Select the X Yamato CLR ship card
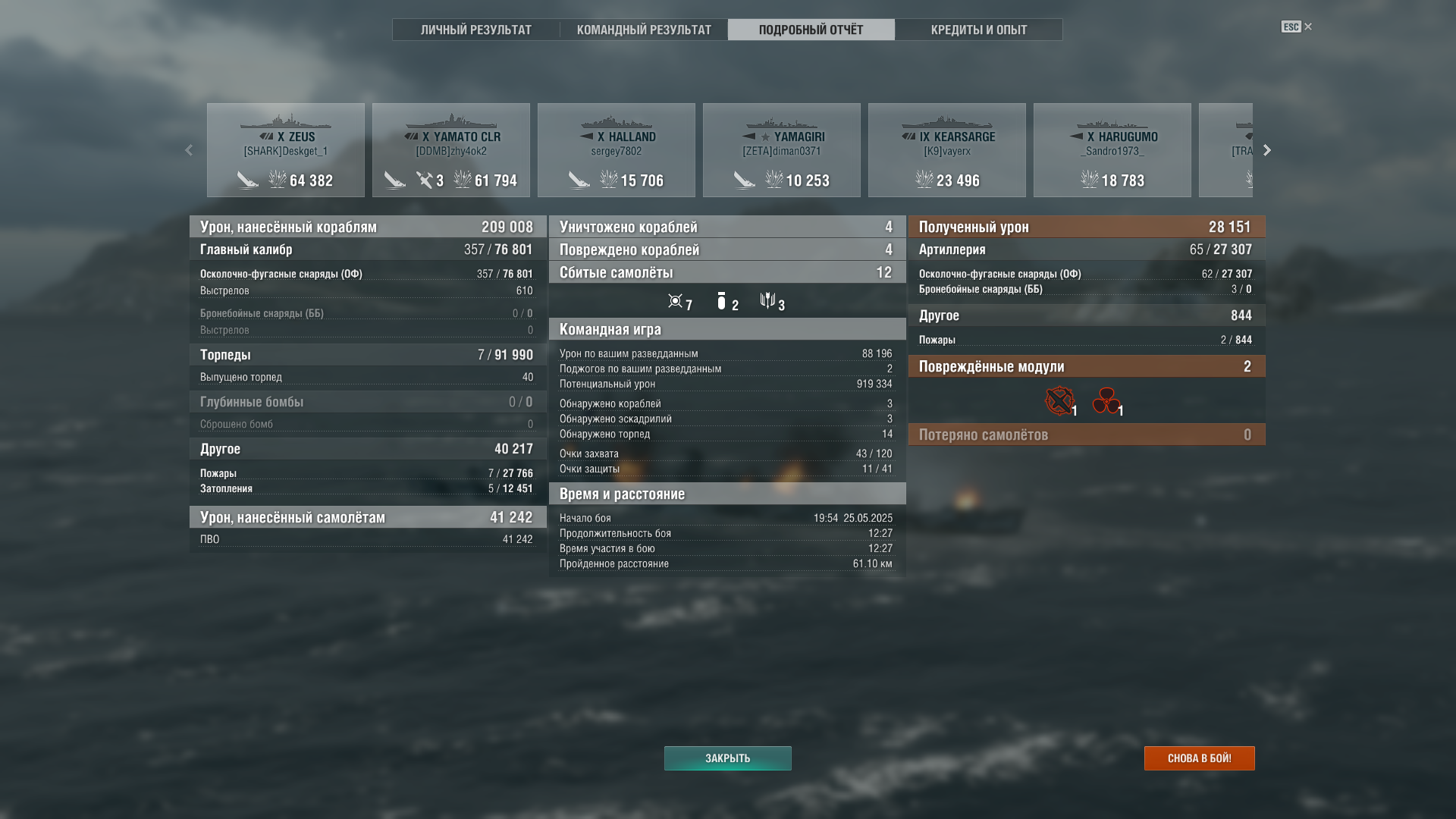Viewport: 1456px width, 819px height. tap(451, 150)
